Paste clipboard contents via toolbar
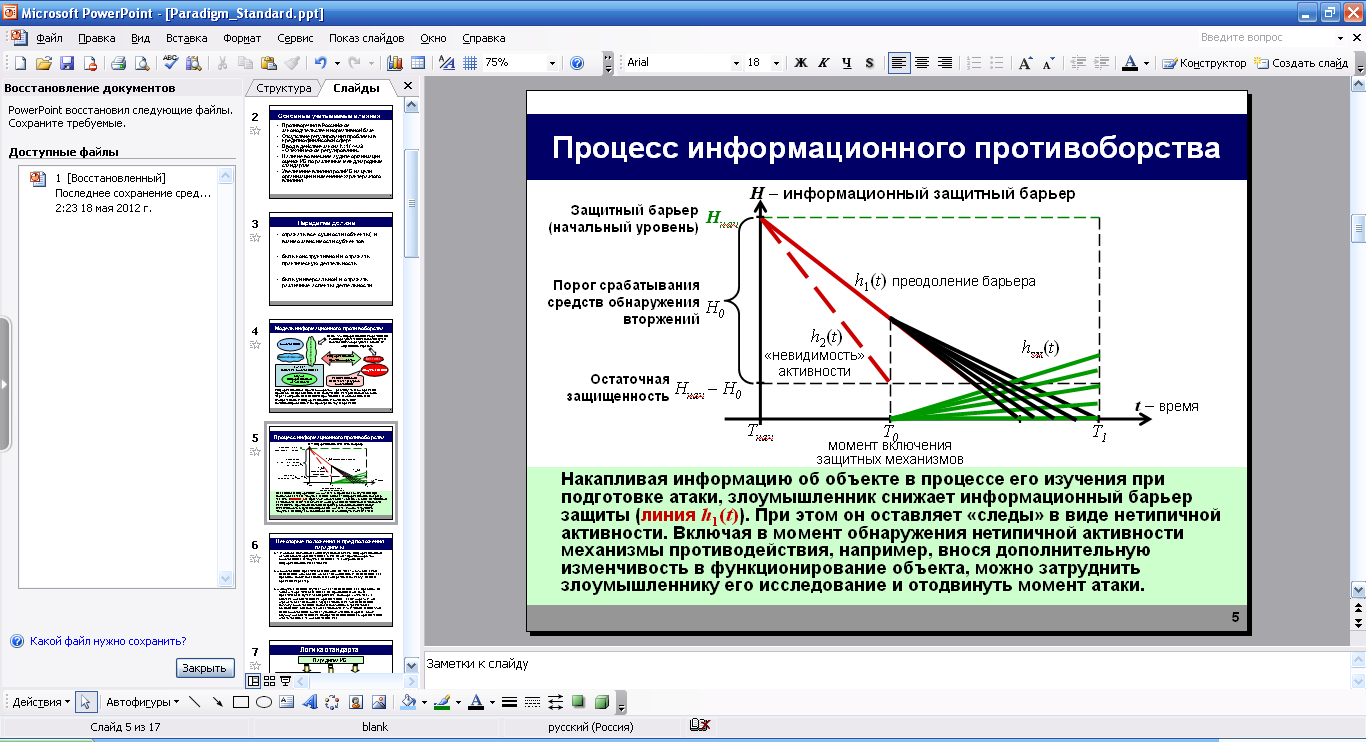 point(268,63)
